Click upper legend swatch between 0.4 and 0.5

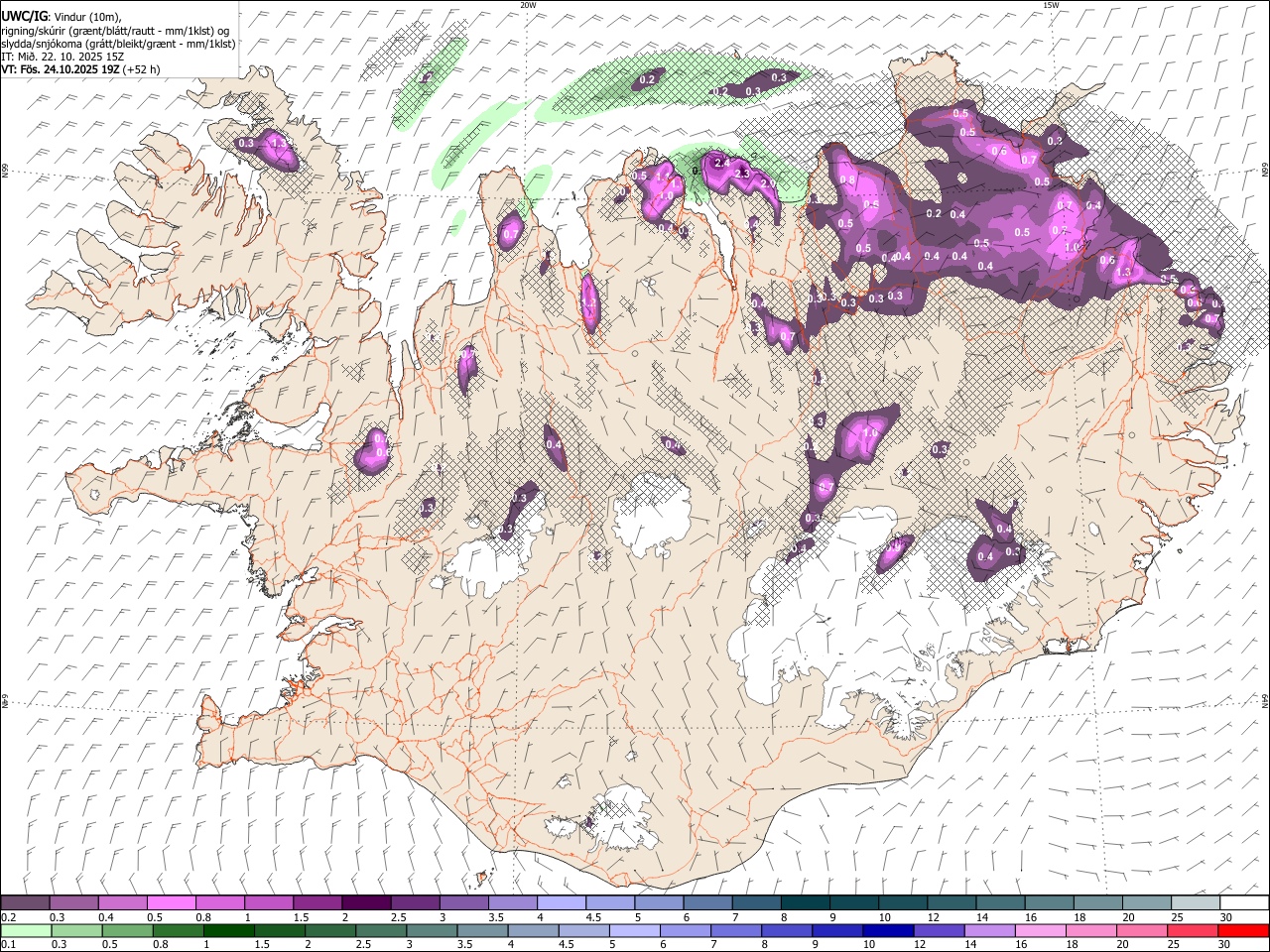tap(122, 902)
